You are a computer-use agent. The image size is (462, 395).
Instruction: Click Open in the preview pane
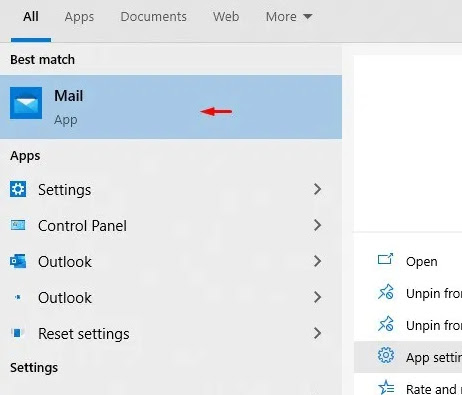click(x=421, y=262)
